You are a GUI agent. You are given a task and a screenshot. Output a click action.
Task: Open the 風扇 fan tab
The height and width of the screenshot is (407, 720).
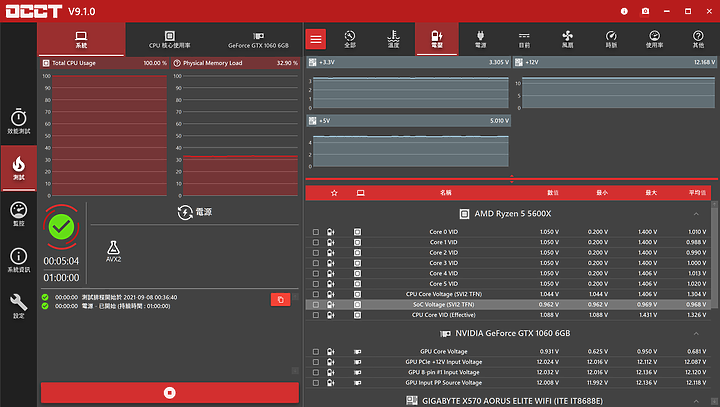pyautogui.click(x=568, y=39)
